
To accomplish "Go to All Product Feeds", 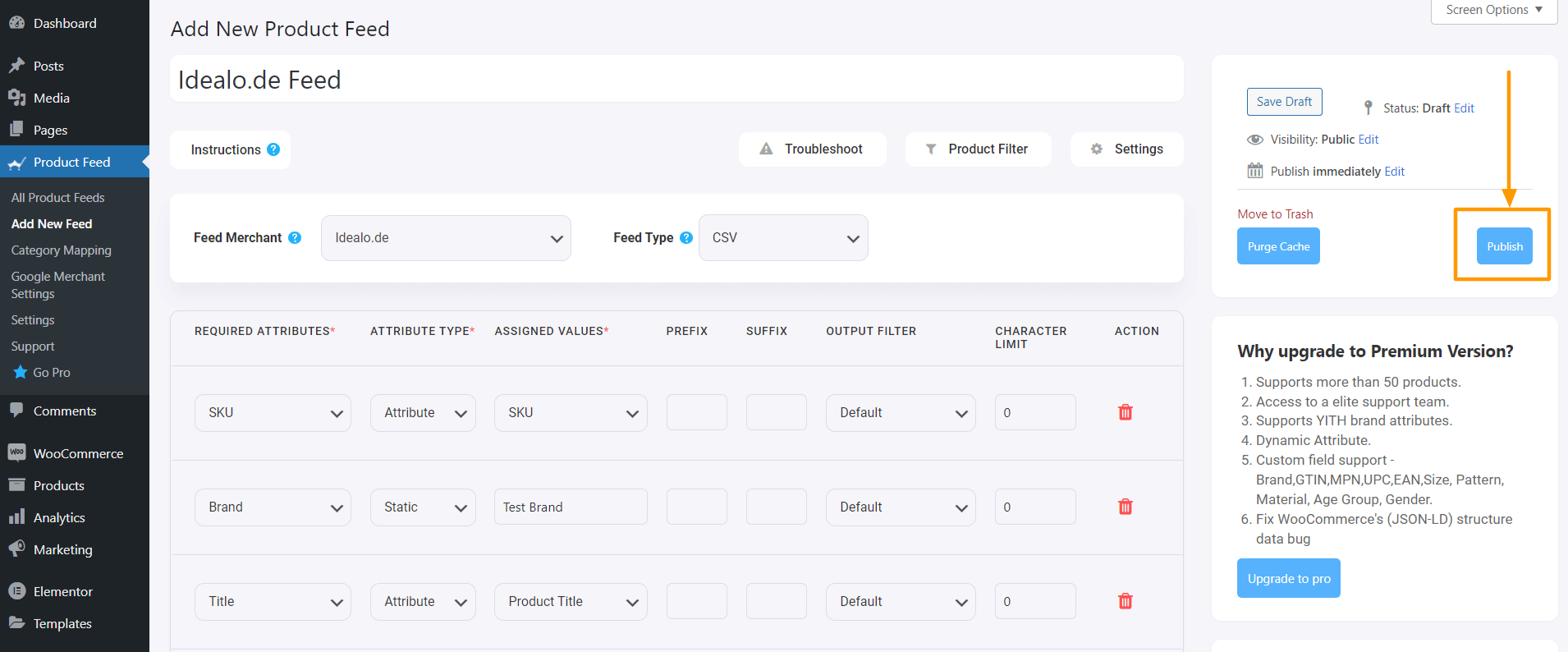I will 57,198.
